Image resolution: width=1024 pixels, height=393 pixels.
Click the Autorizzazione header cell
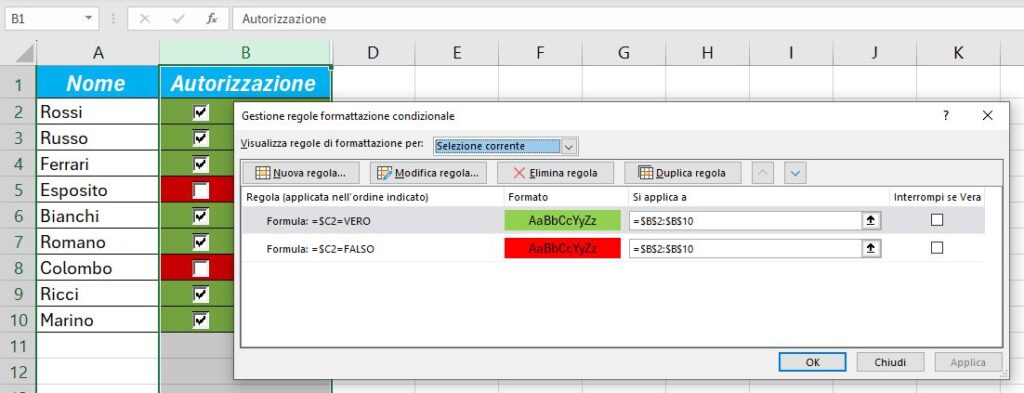pos(246,83)
